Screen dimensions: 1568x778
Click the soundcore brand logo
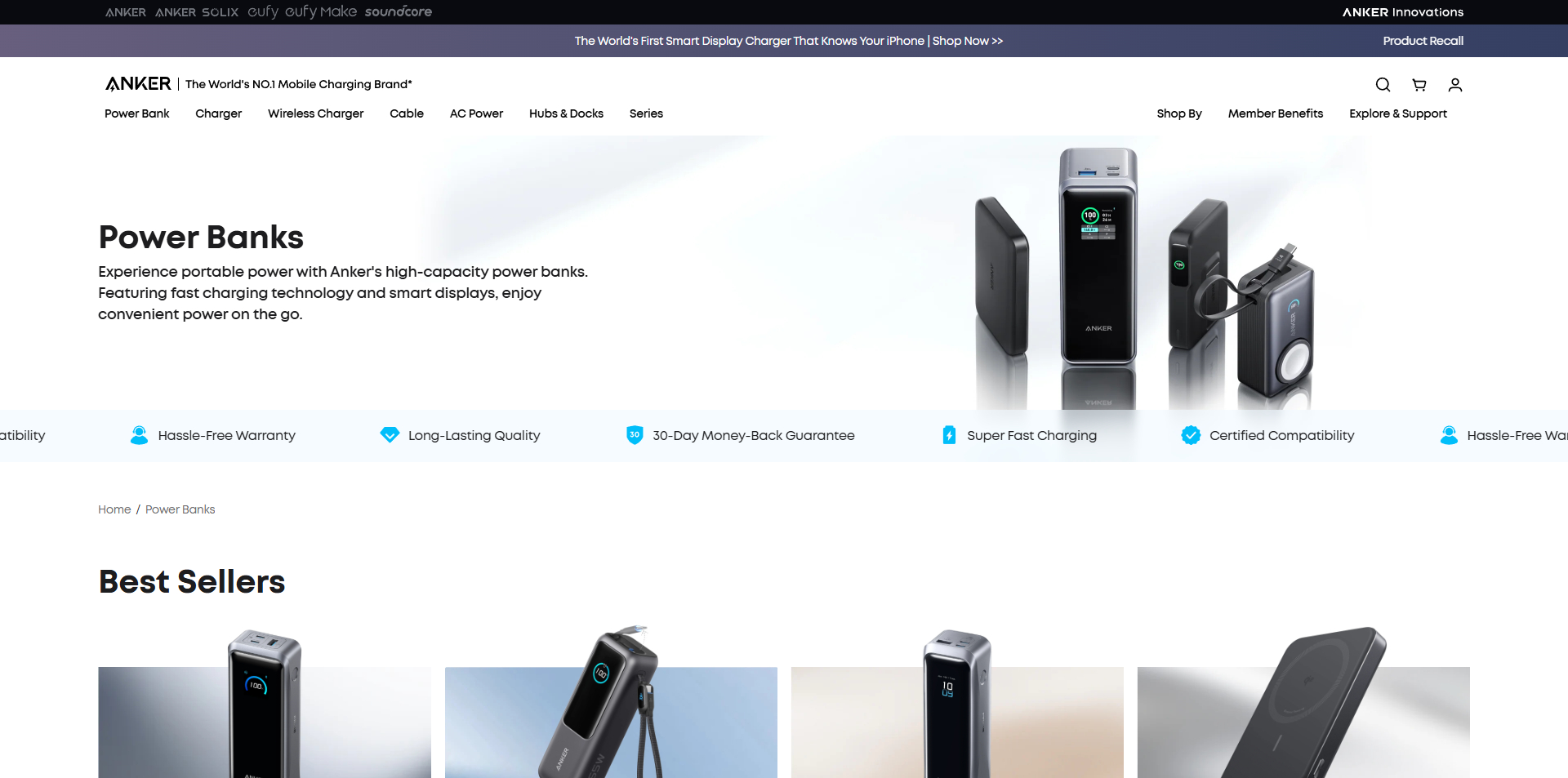pos(399,11)
